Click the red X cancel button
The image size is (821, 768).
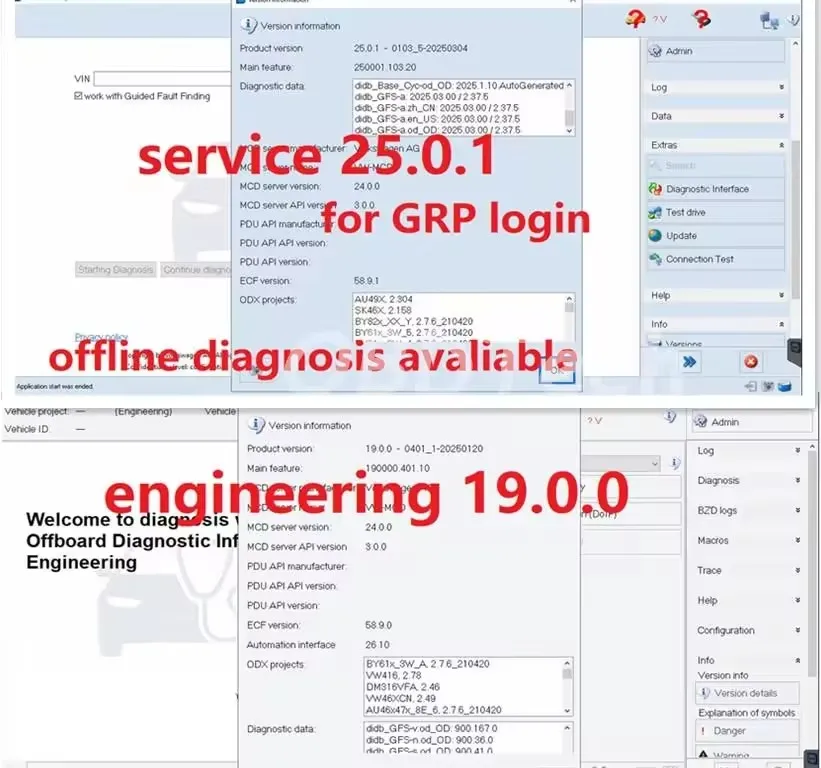751,362
